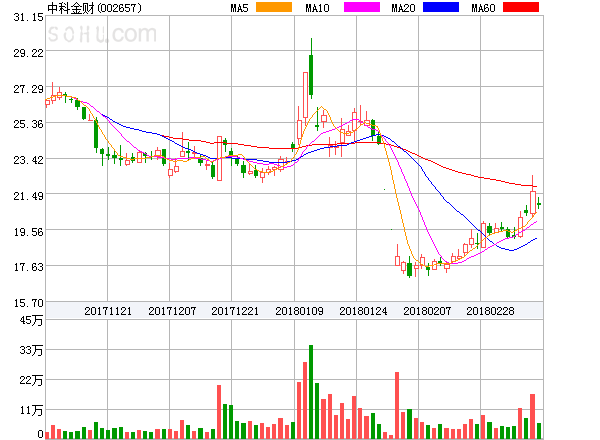This screenshot has height=440, width=600.
Task: Click the 20171121 date label
Action: pyautogui.click(x=108, y=311)
